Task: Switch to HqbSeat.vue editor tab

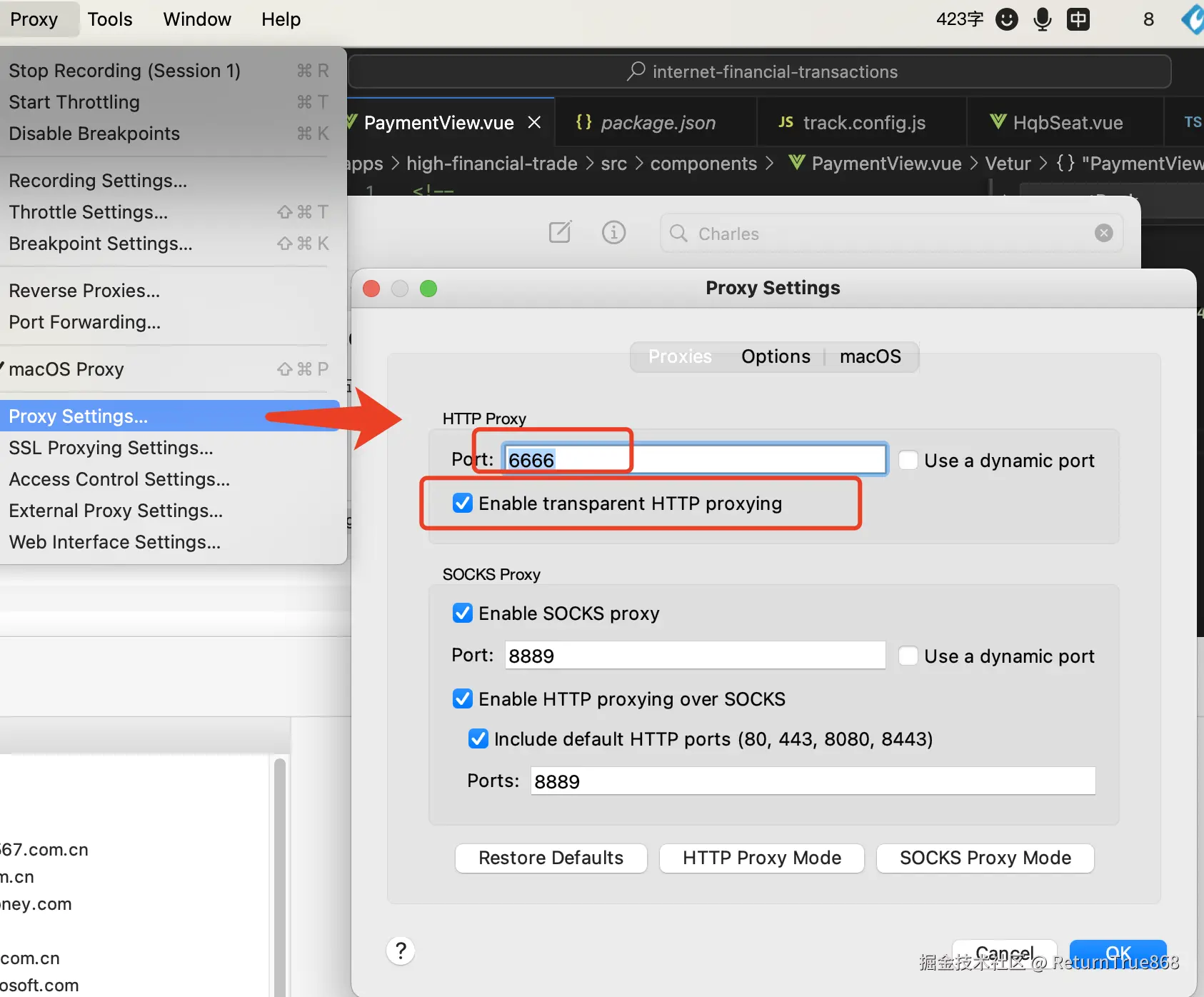Action: pyautogui.click(x=1065, y=123)
